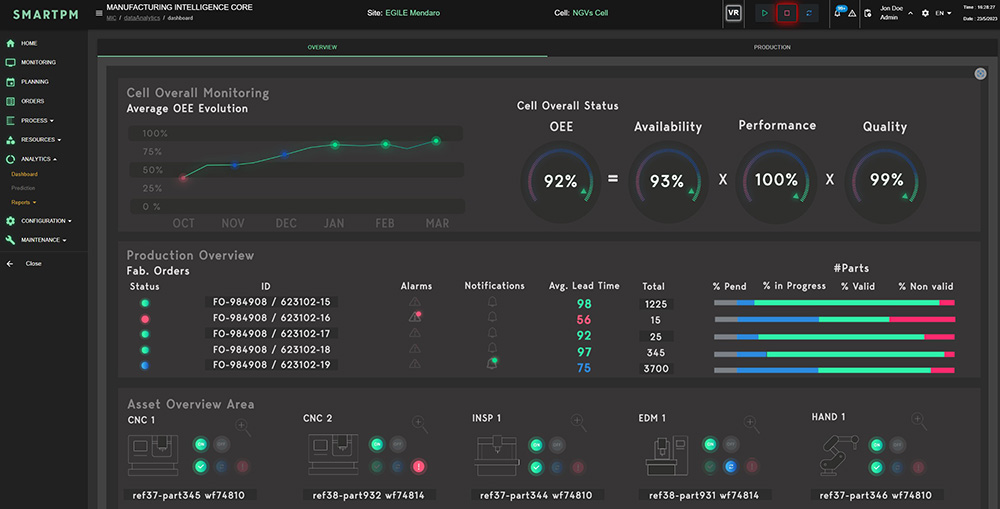1000x509 pixels.
Task: Expand the Reports submenu under Analytics
Action: 25,202
